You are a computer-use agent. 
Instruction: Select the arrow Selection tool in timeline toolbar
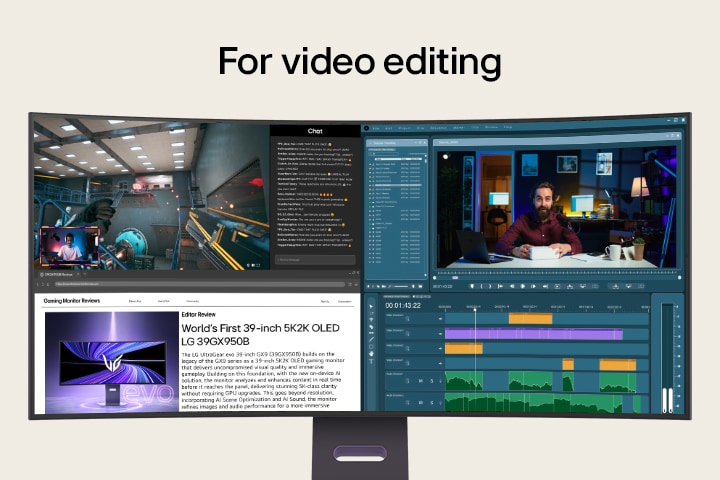(x=371, y=306)
